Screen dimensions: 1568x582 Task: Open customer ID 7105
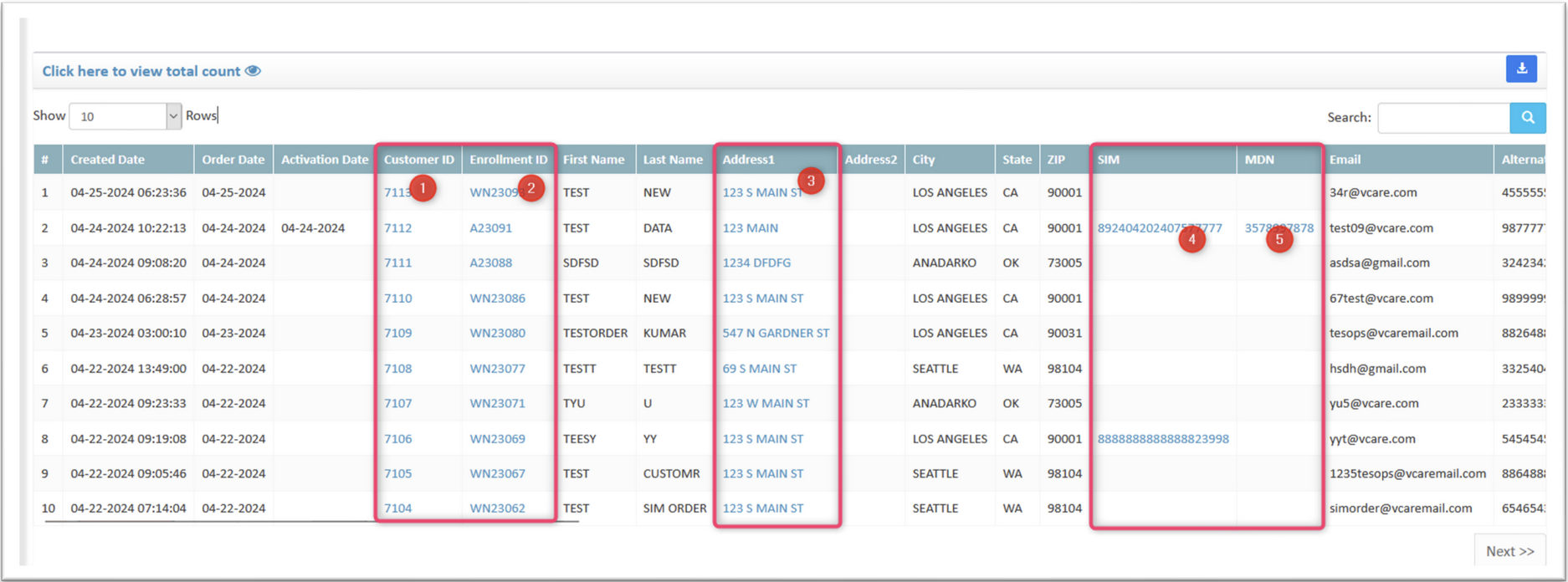[397, 473]
